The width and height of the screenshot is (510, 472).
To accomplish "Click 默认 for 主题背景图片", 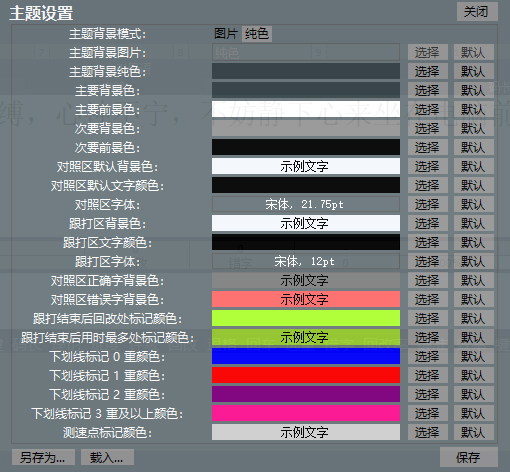I will [474, 52].
